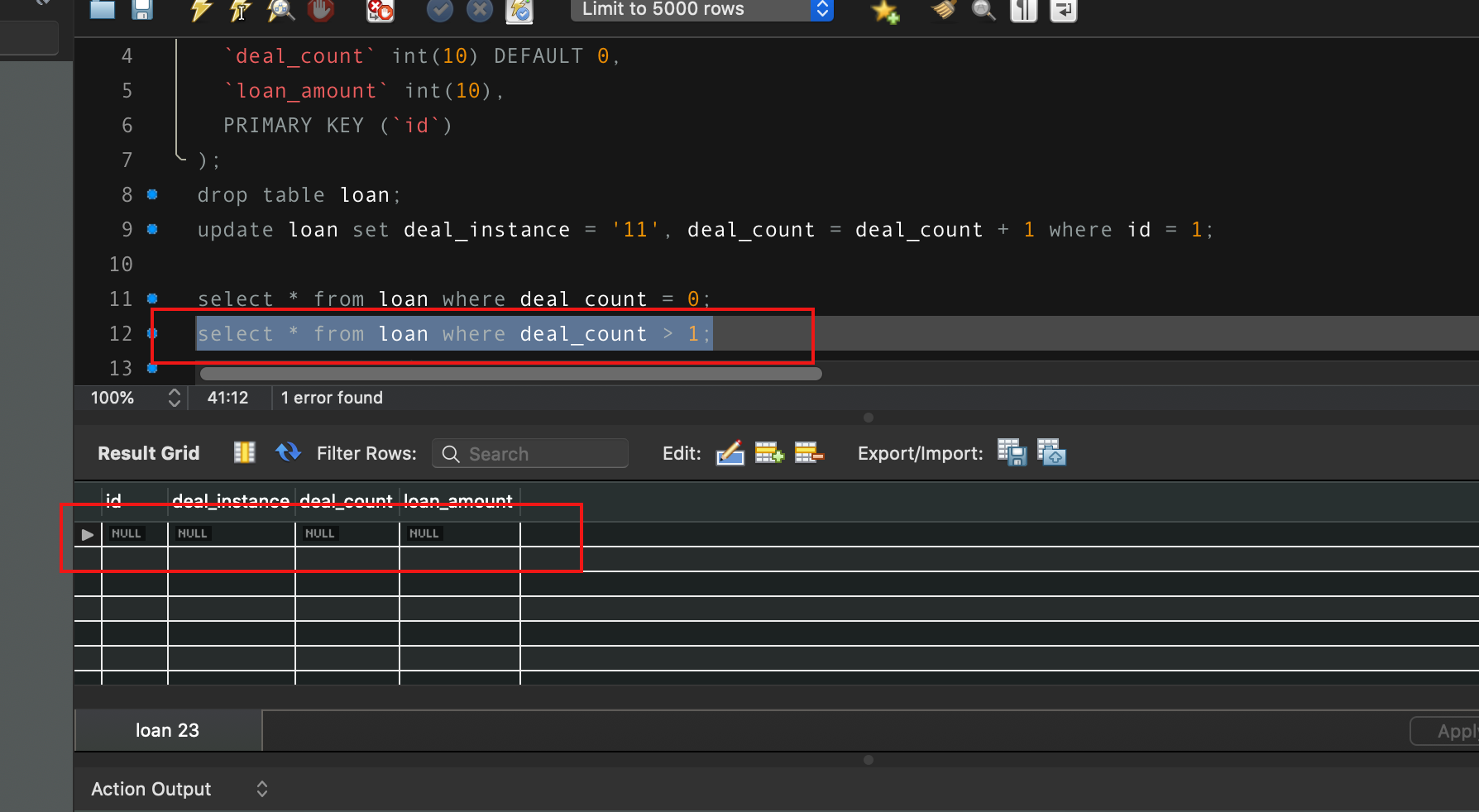Toggle continue-on-error stop icon
This screenshot has height=812, width=1479.
[380, 10]
